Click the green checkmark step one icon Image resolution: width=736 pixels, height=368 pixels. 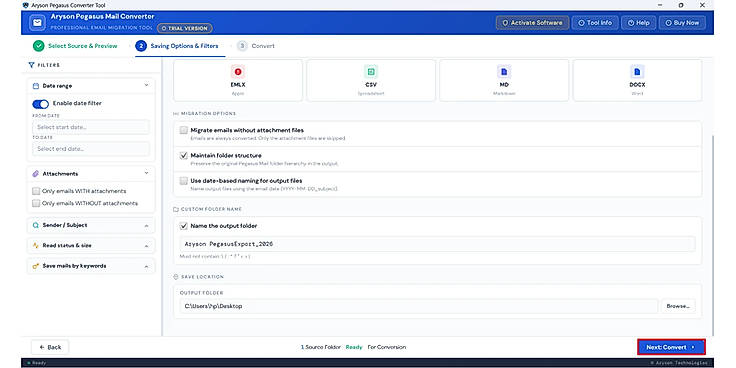[x=39, y=46]
